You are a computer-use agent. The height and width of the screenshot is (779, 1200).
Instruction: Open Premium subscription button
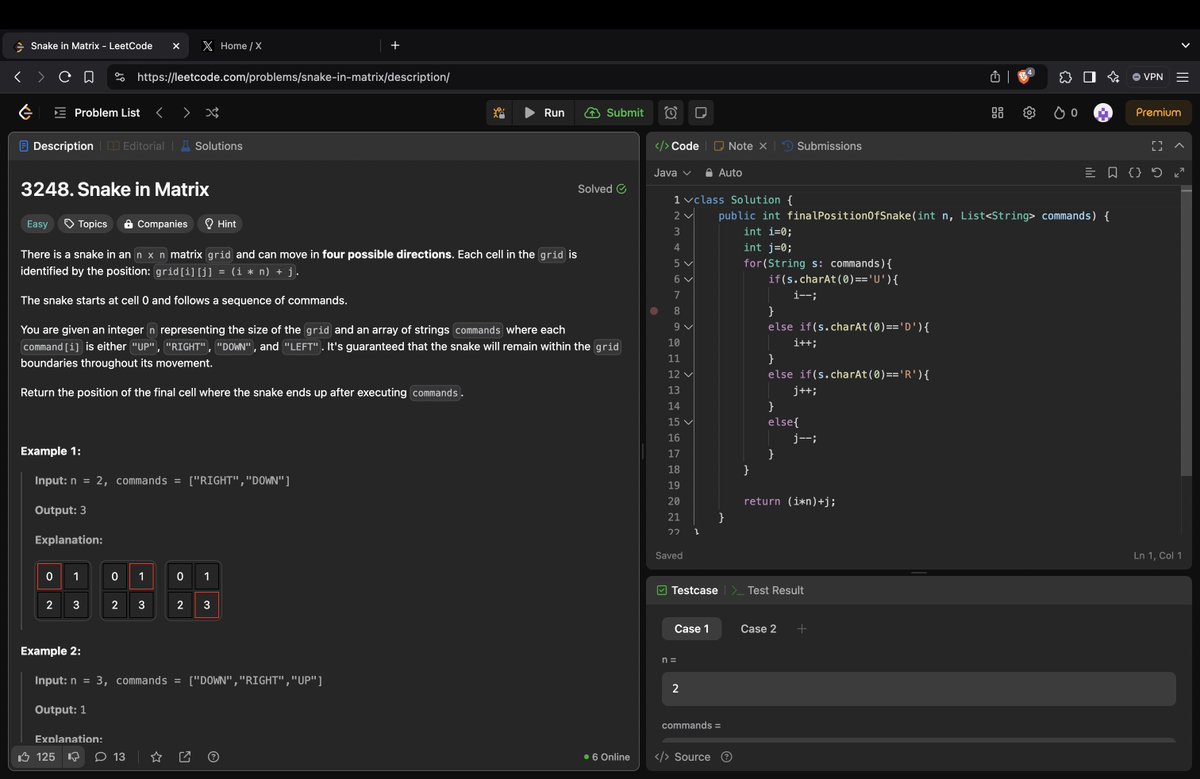tap(1159, 113)
